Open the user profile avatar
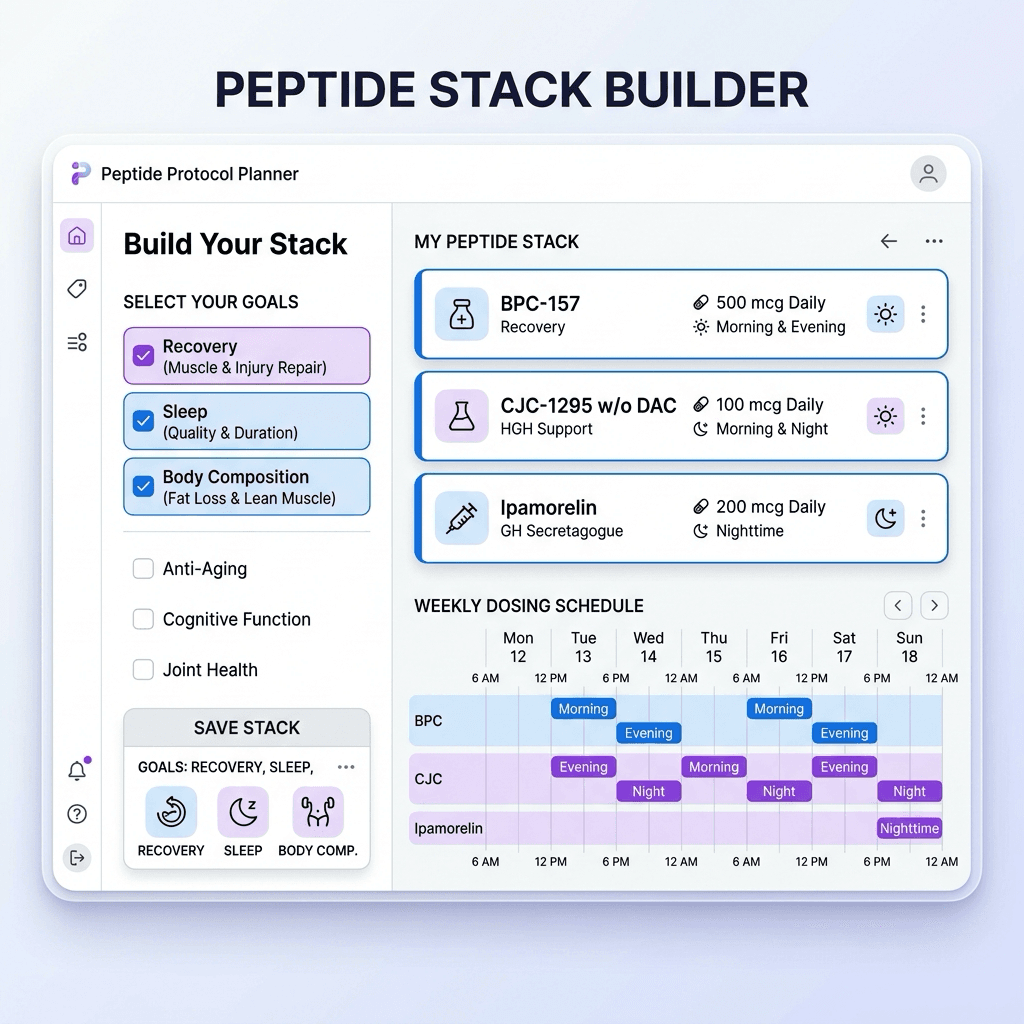This screenshot has width=1024, height=1024. pos(928,173)
